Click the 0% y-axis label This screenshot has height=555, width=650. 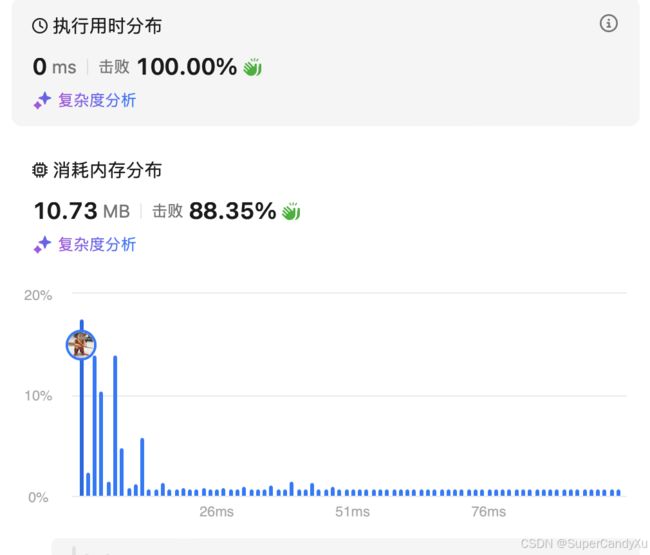(39, 497)
